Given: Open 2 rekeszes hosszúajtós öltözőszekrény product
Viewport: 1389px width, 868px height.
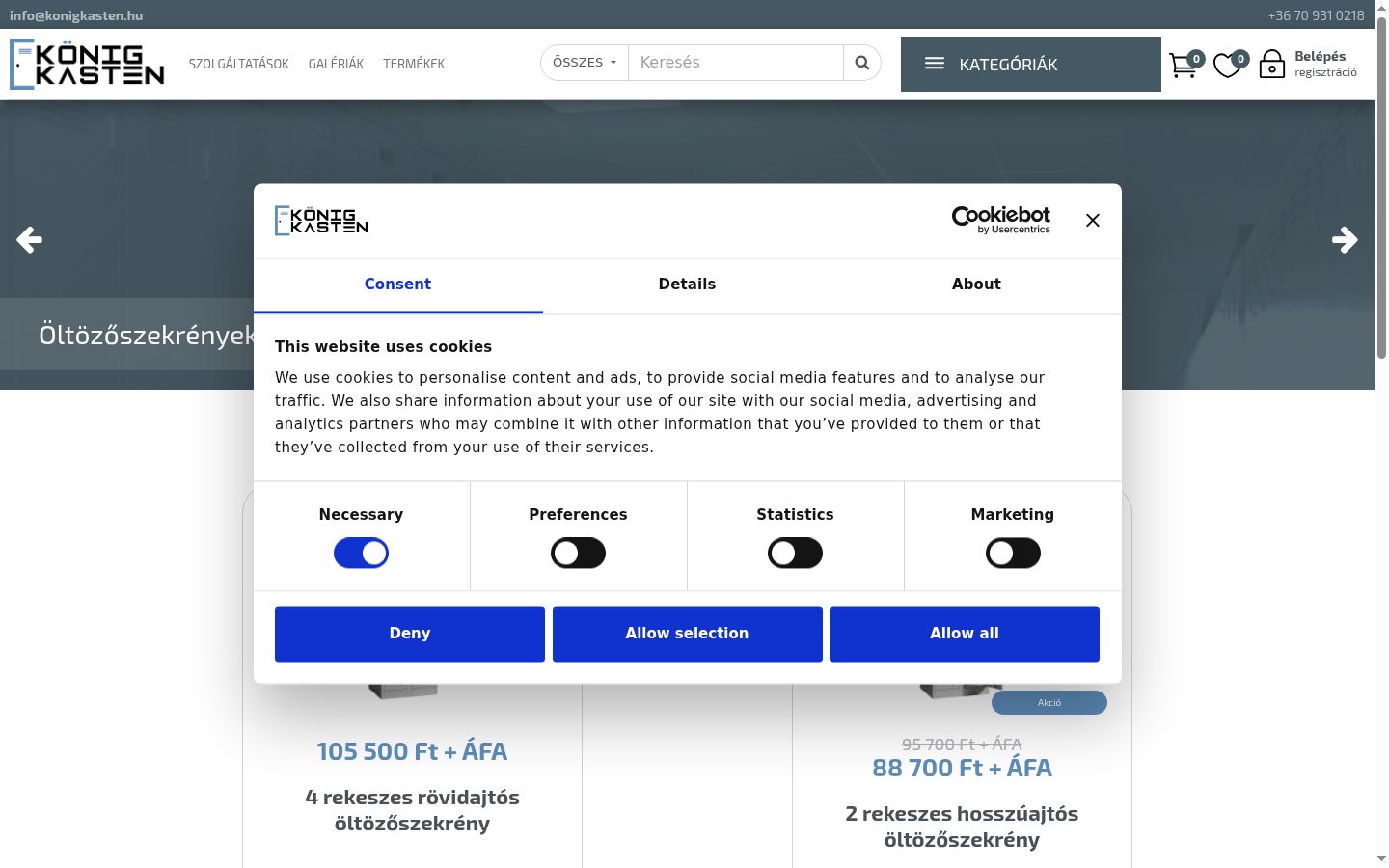Looking at the screenshot, I should [x=962, y=827].
